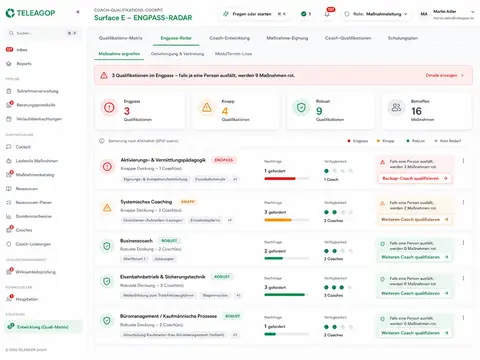Click the Robust shield card icon
This screenshot has height=360, width=480.
pos(301,107)
